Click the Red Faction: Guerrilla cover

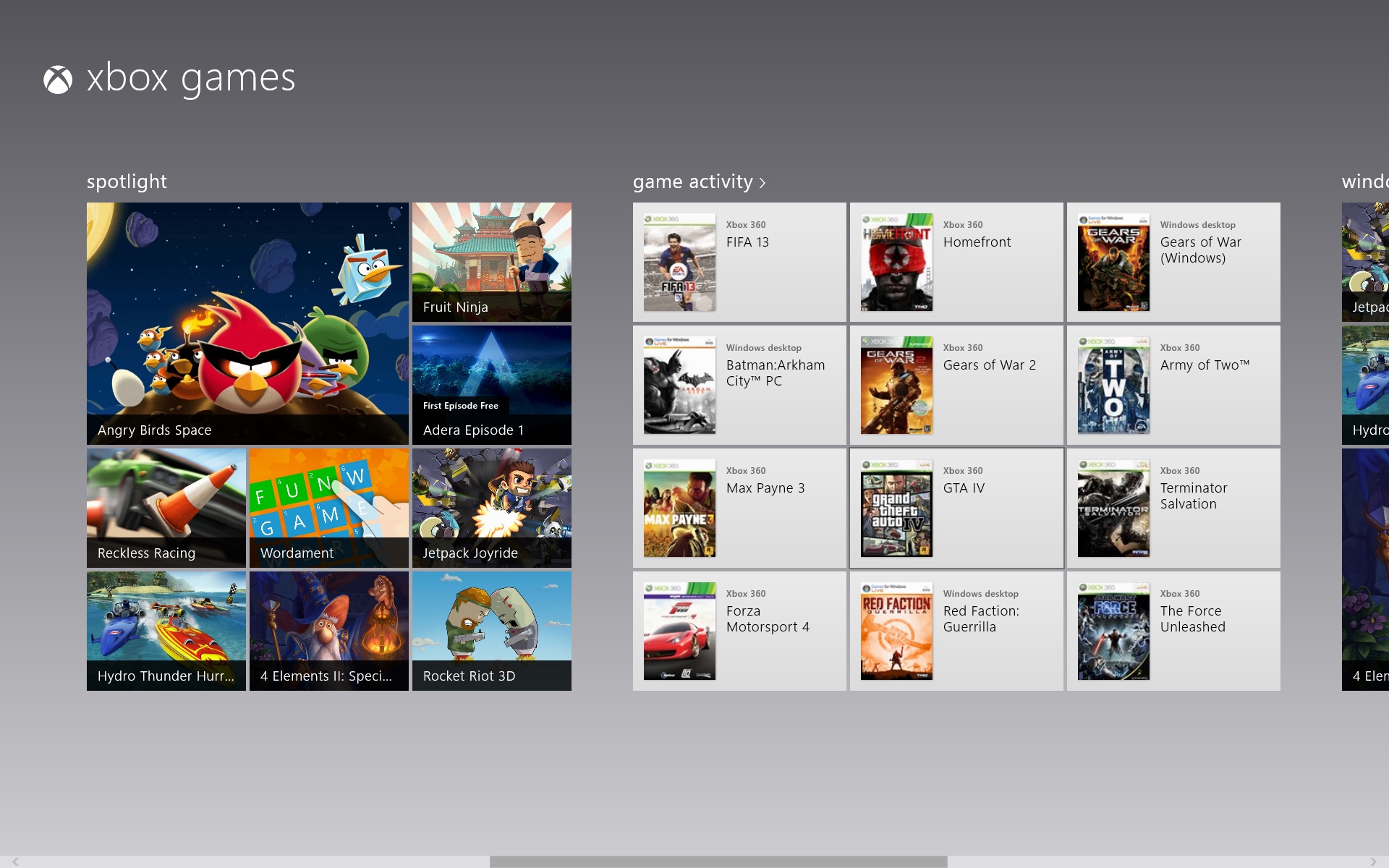coord(896,631)
